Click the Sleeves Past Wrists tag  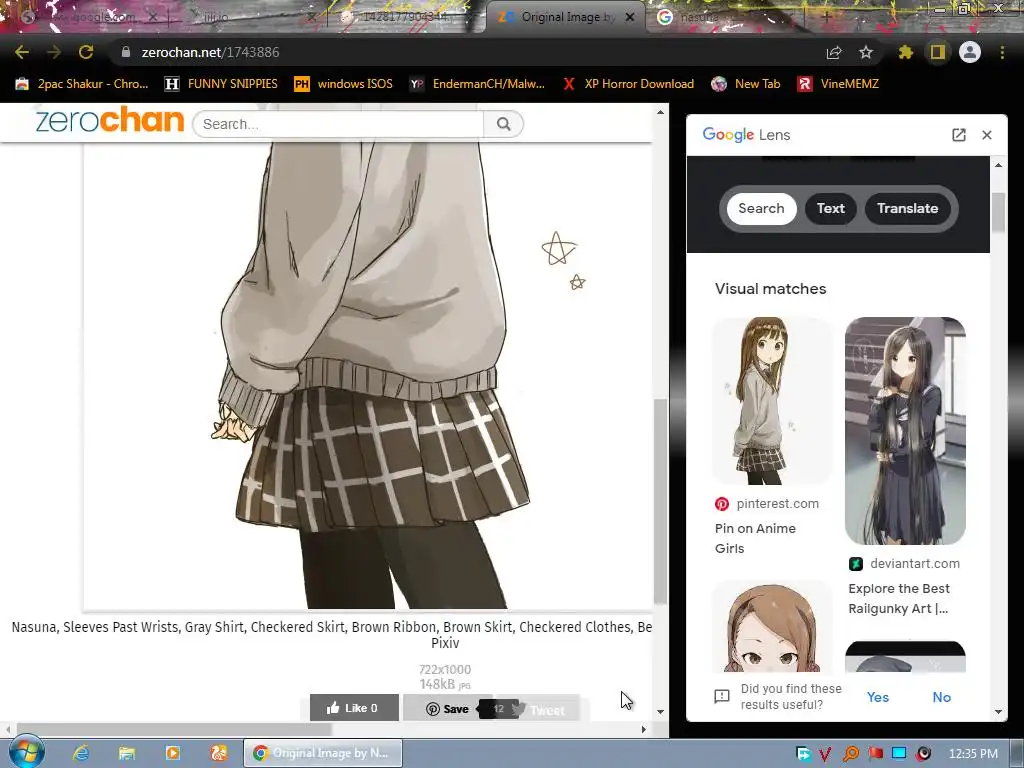120,627
